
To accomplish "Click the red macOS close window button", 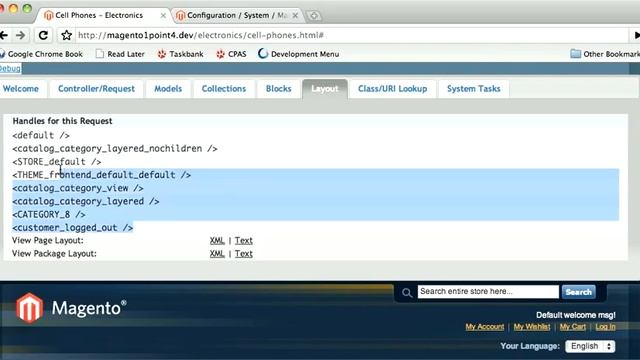I will pyautogui.click(x=1, y=8).
